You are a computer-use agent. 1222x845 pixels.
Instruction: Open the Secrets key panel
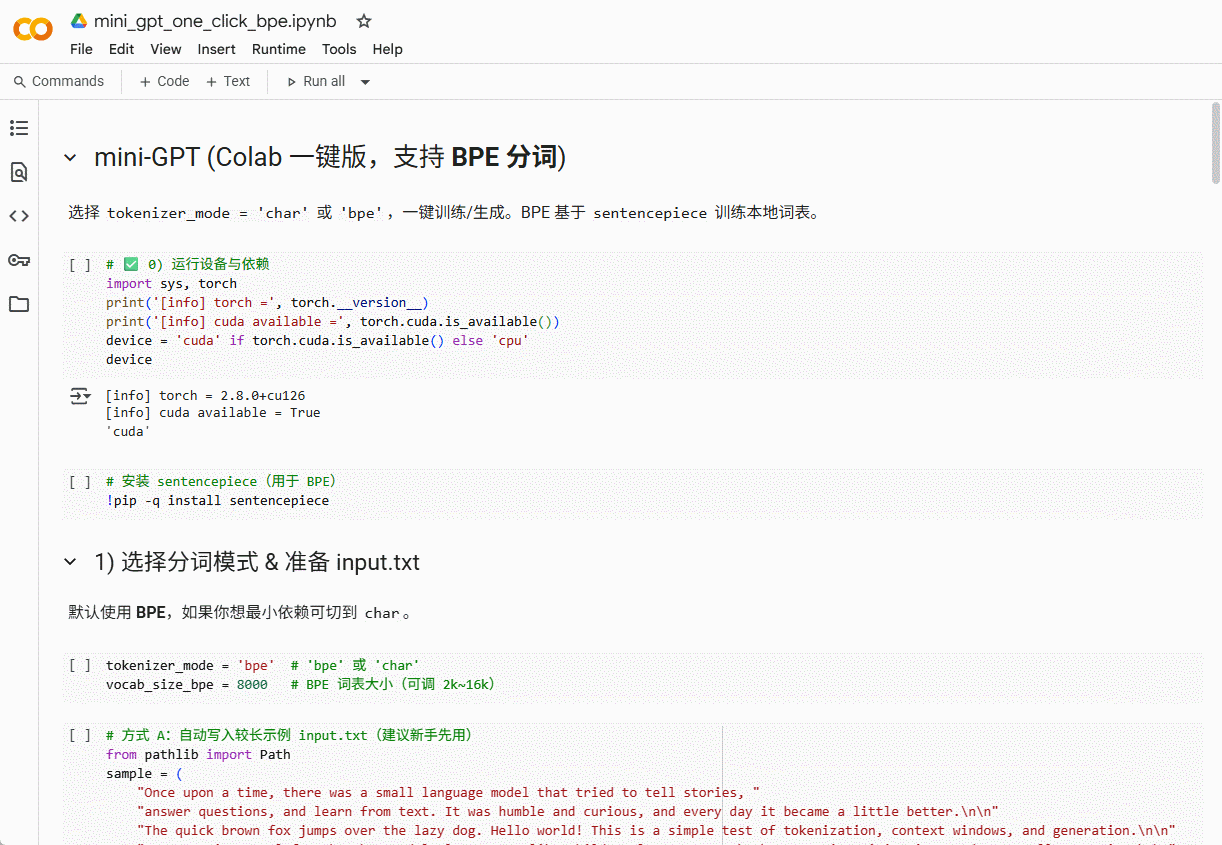[19, 260]
